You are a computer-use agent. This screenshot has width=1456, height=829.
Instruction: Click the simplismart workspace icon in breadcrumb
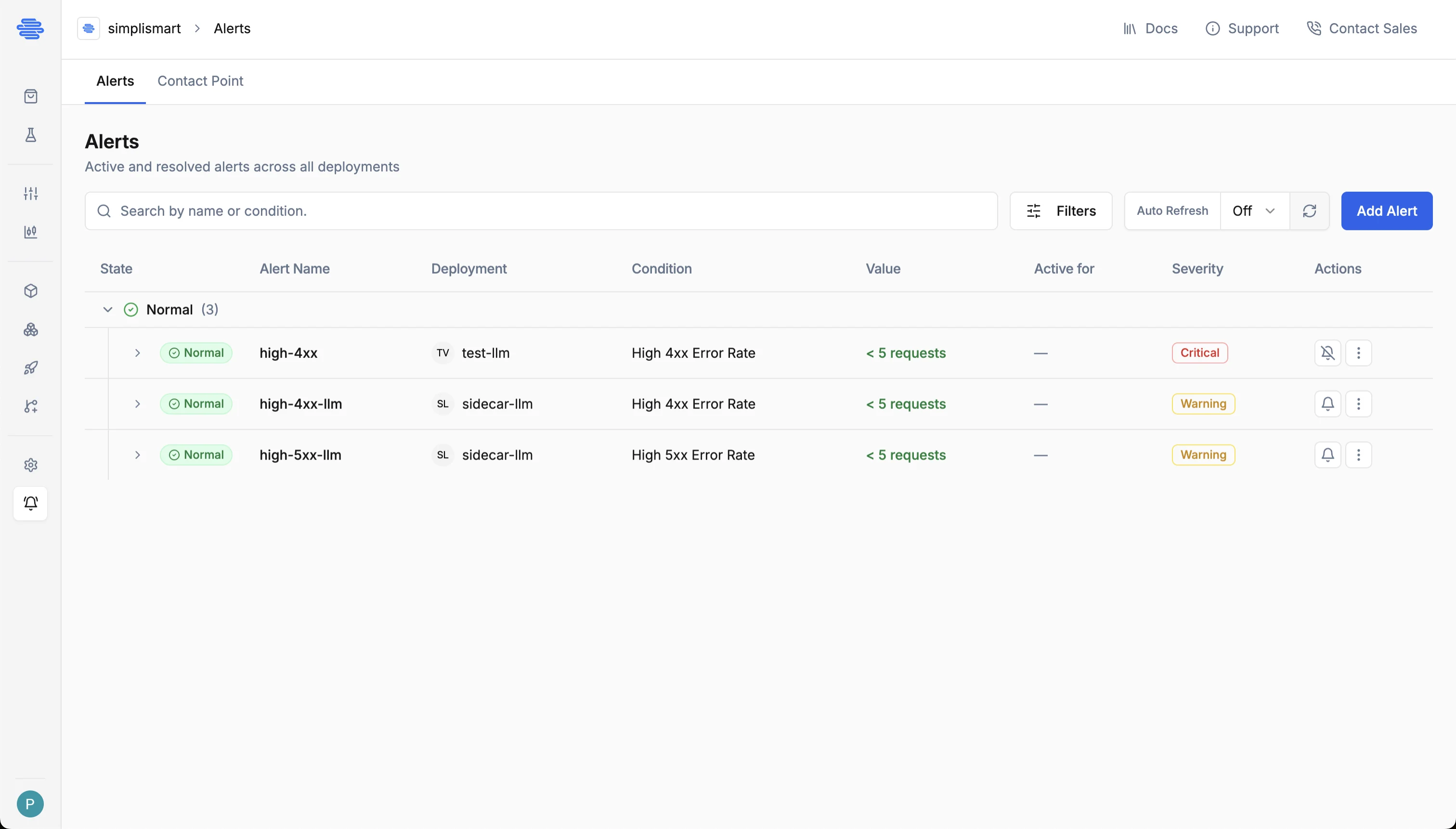(89, 28)
